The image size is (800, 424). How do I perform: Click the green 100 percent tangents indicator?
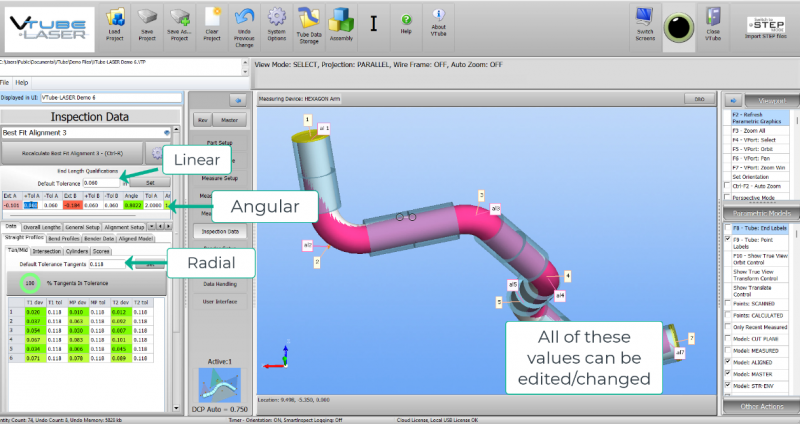pos(30,283)
